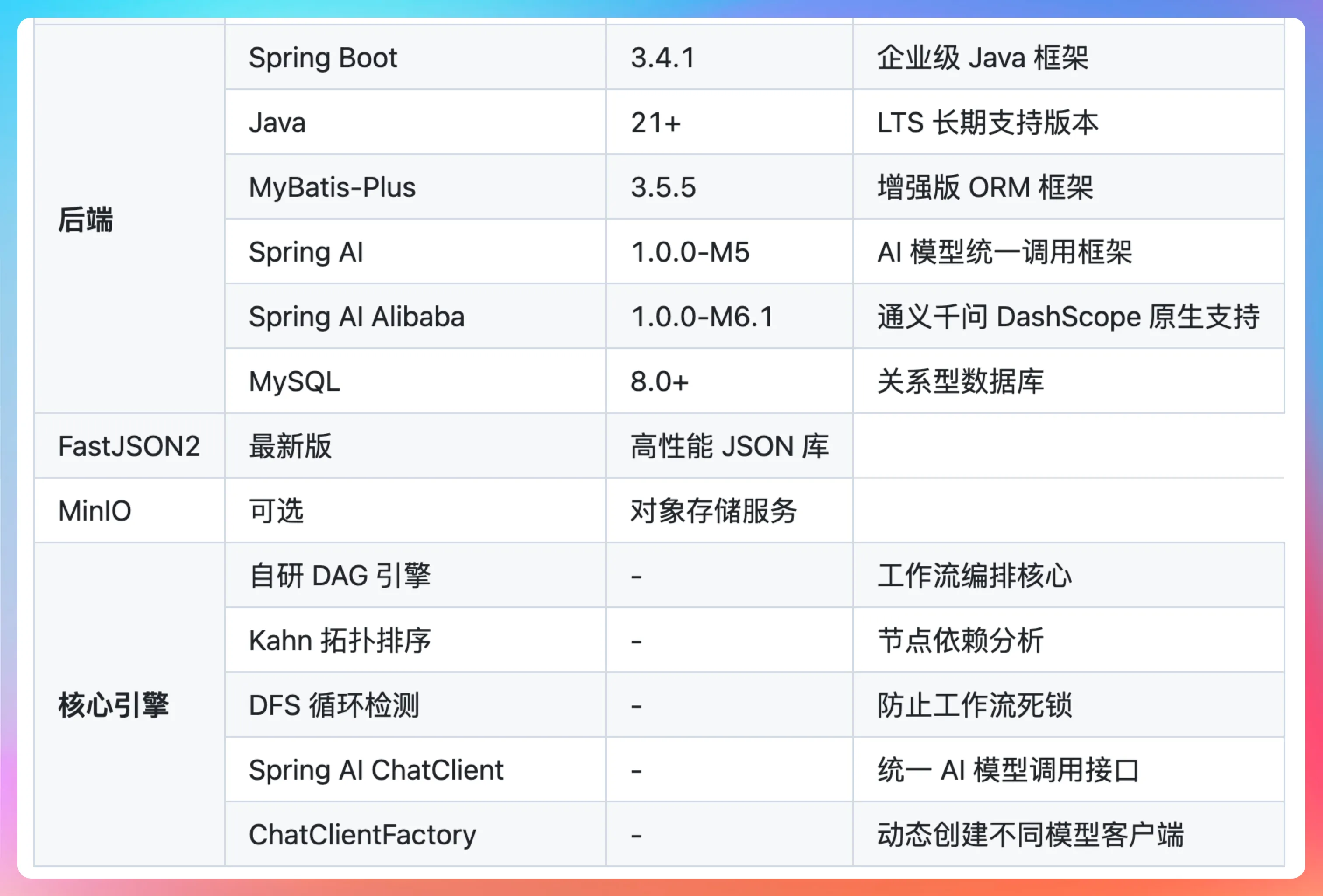Viewport: 1323px width, 896px height.
Task: Click the MyBatis-Plus cell
Action: (332, 187)
